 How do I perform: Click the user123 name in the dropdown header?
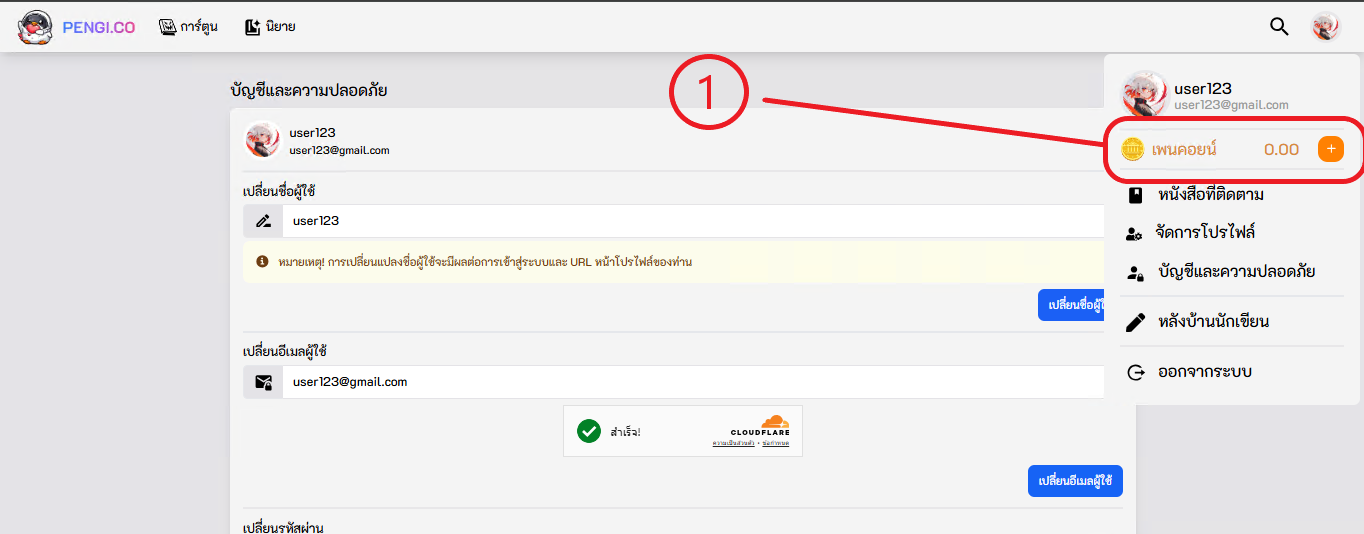coord(1203,89)
